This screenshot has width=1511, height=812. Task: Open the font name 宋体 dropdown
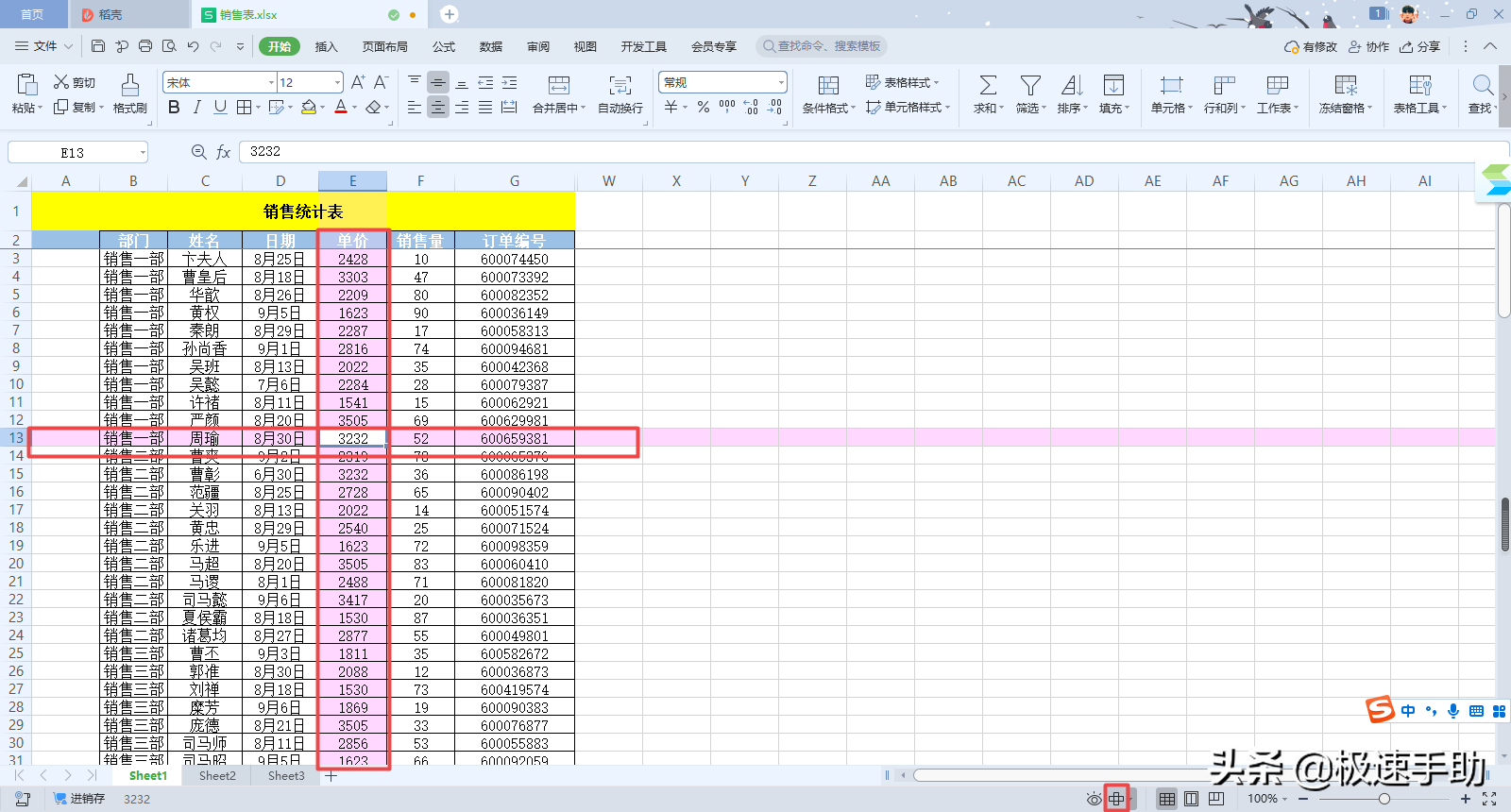(x=271, y=83)
